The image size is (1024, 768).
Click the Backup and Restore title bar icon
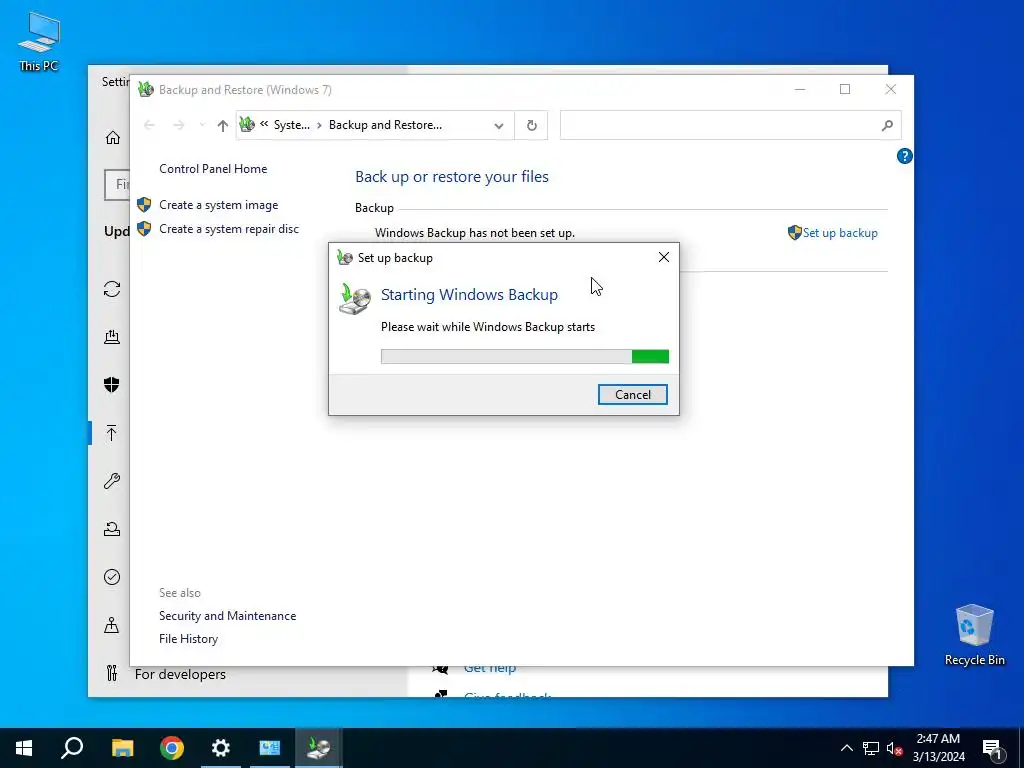pyautogui.click(x=146, y=89)
